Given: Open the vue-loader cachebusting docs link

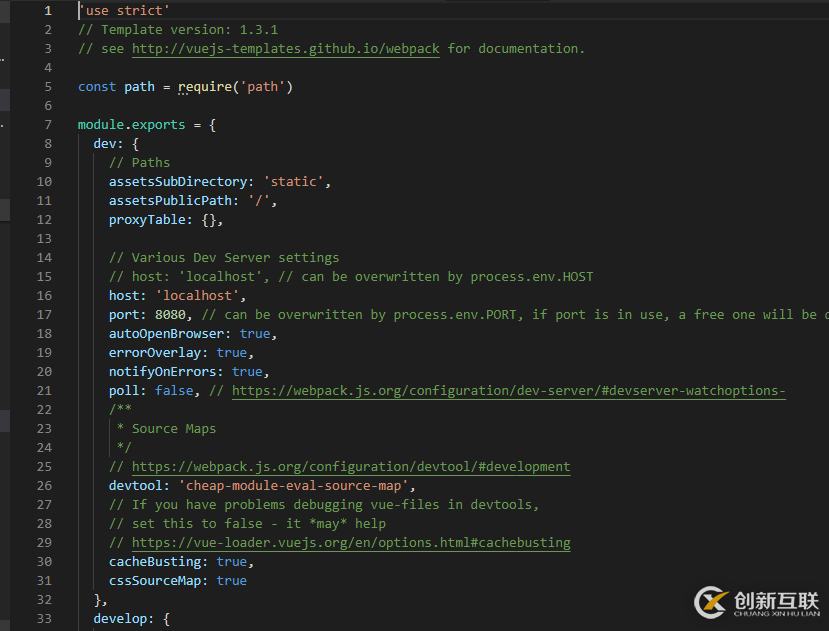Looking at the screenshot, I should [351, 543].
